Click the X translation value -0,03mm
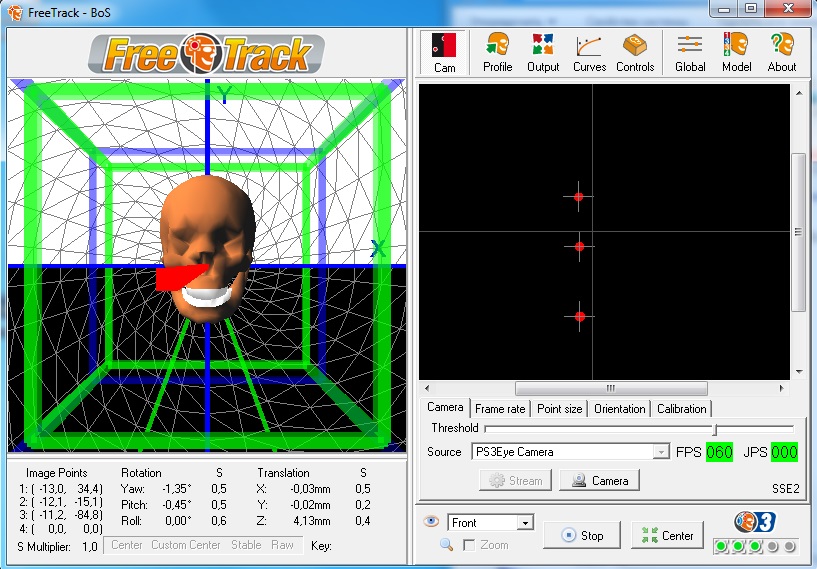The height and width of the screenshot is (569, 817). 310,489
